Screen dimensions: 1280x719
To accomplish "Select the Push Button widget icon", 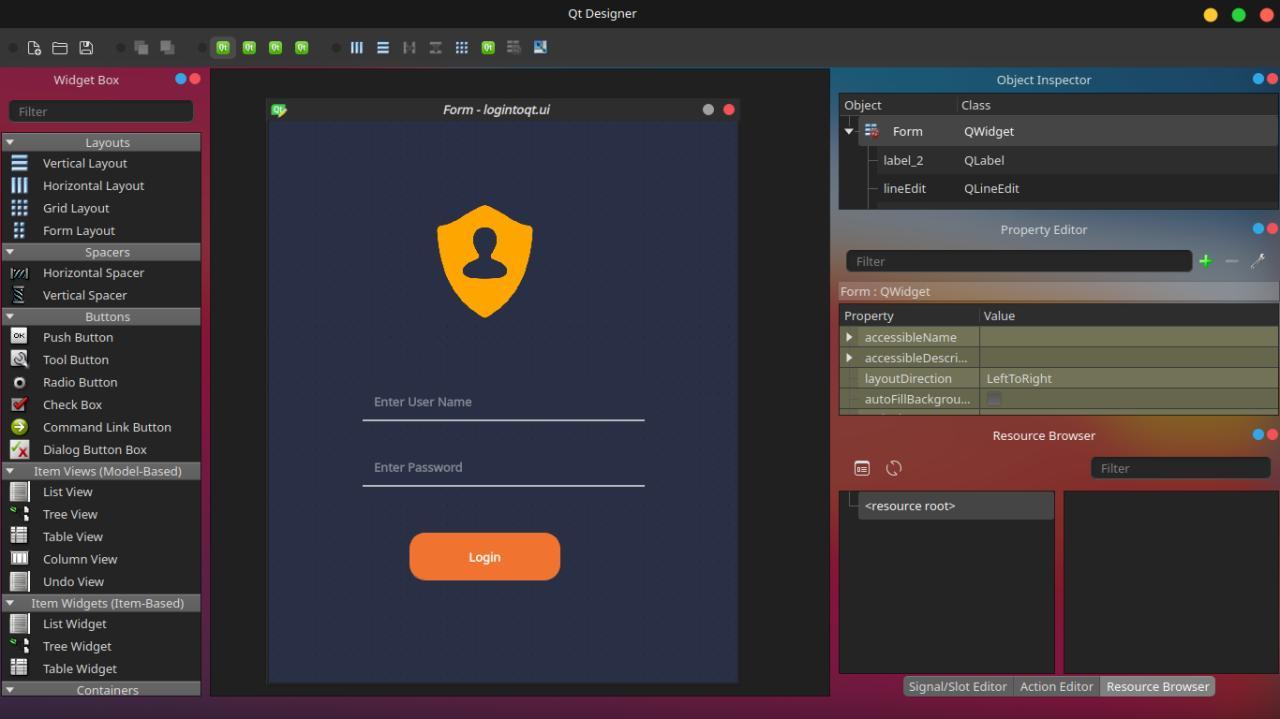I will pos(19,337).
